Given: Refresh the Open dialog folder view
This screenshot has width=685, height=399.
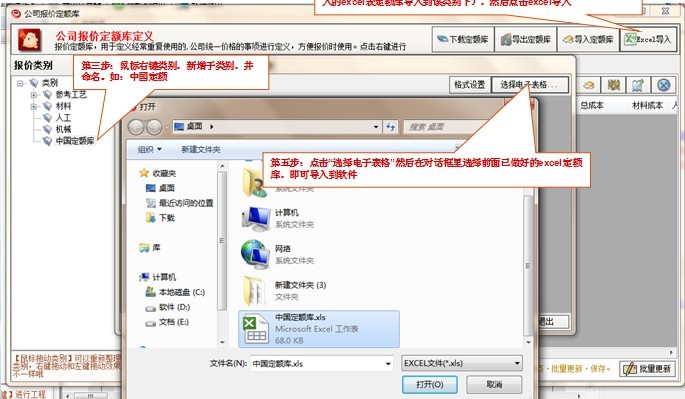Looking at the screenshot, I should (x=390, y=127).
